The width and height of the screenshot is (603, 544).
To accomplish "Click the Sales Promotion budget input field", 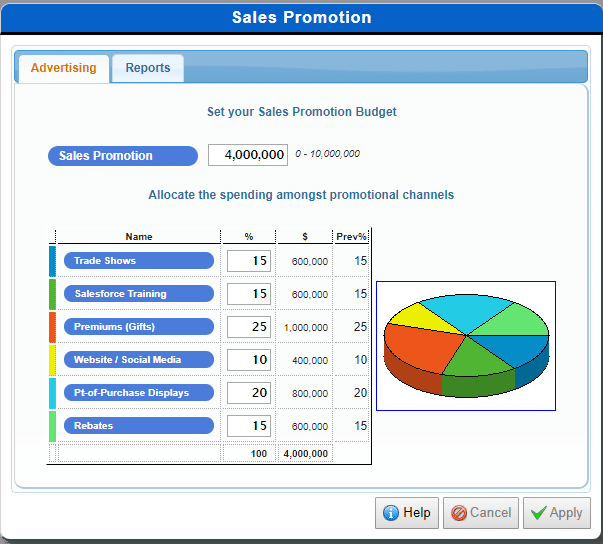I will (x=248, y=155).
